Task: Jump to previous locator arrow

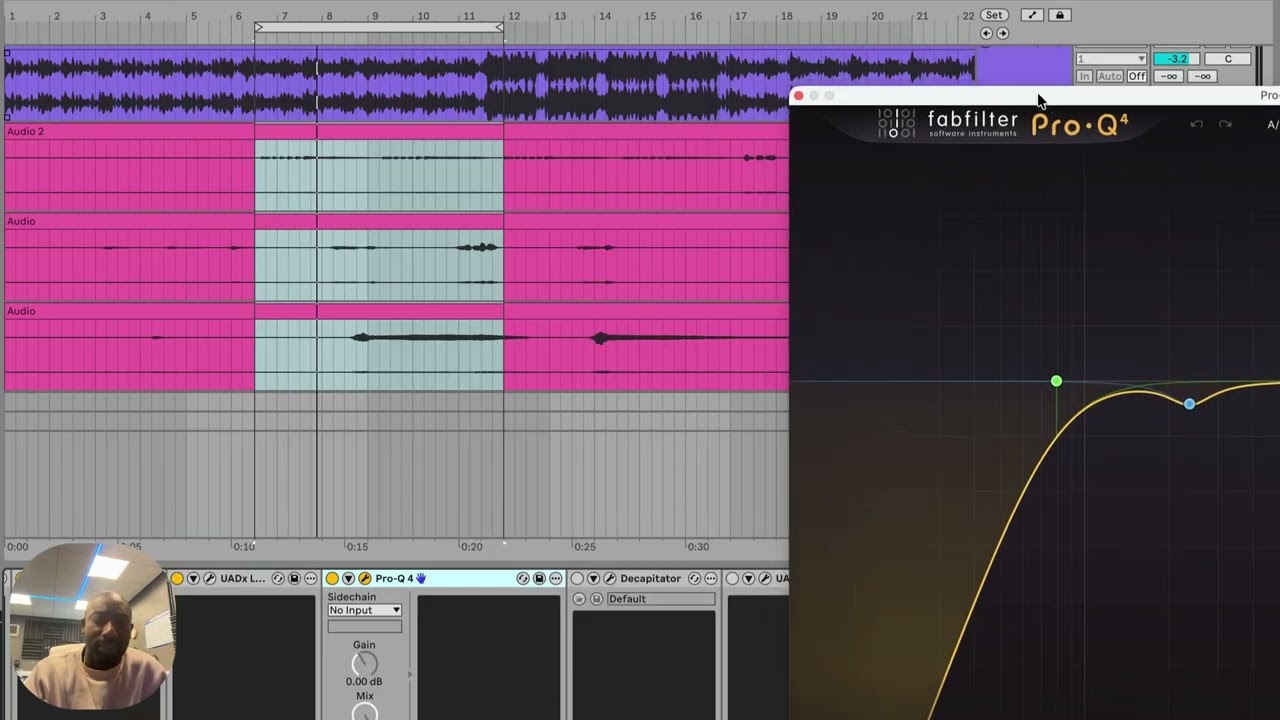Action: [x=986, y=33]
